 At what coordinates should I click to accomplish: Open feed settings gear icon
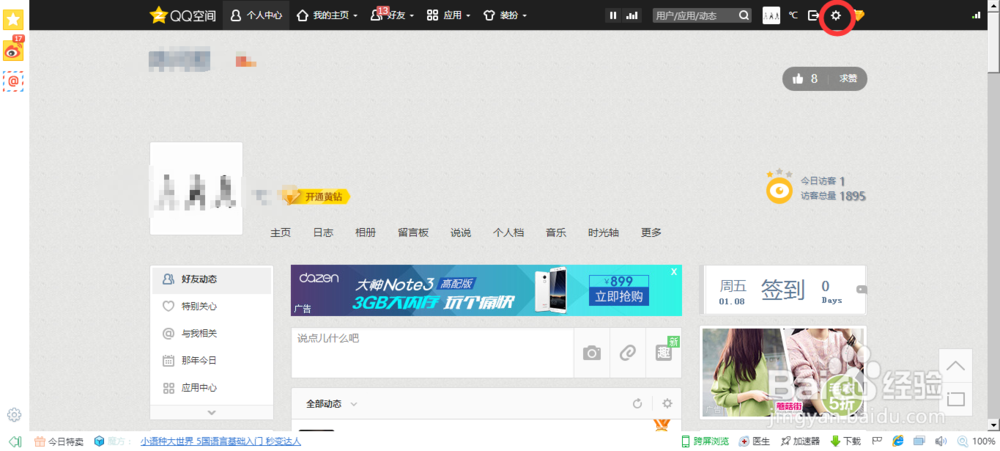[667, 404]
